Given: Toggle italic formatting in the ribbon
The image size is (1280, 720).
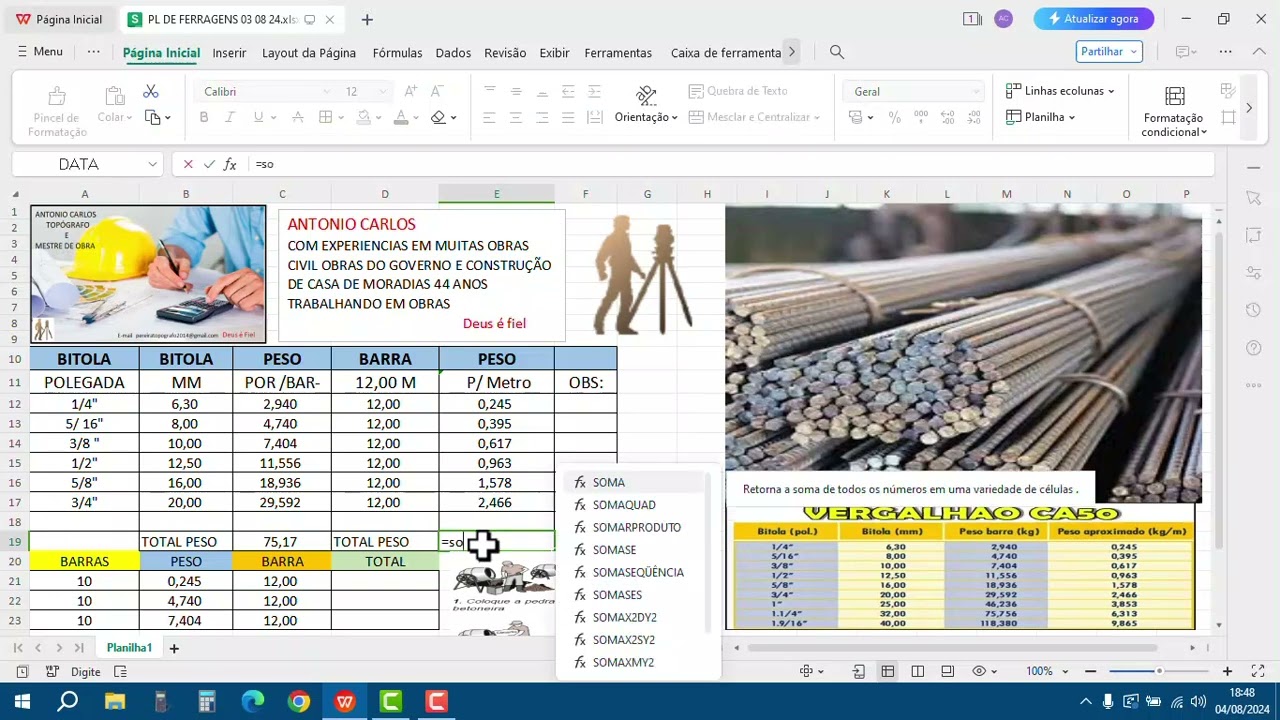Looking at the screenshot, I should (x=231, y=117).
